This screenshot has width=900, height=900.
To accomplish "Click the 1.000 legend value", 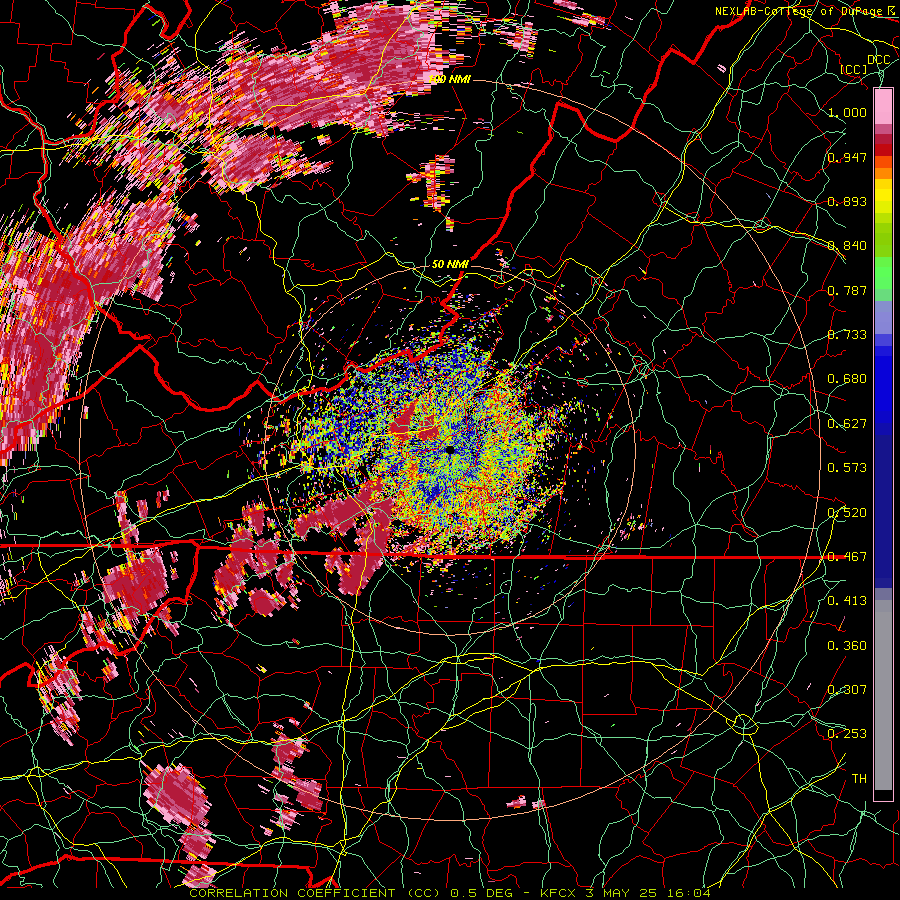I will [847, 112].
